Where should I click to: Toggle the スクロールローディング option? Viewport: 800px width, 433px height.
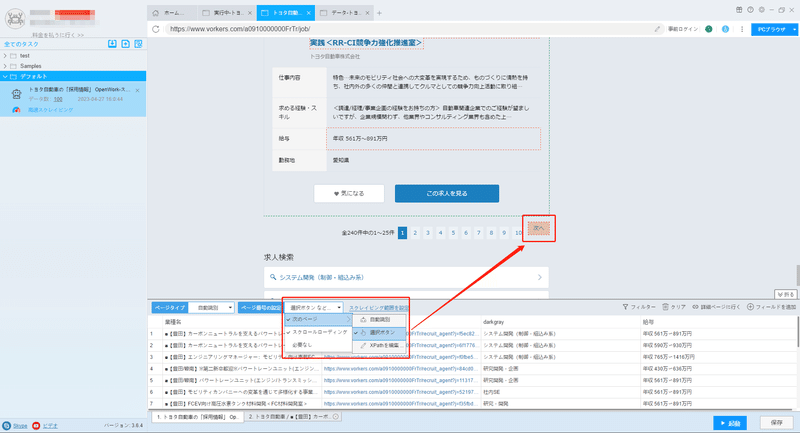318,332
